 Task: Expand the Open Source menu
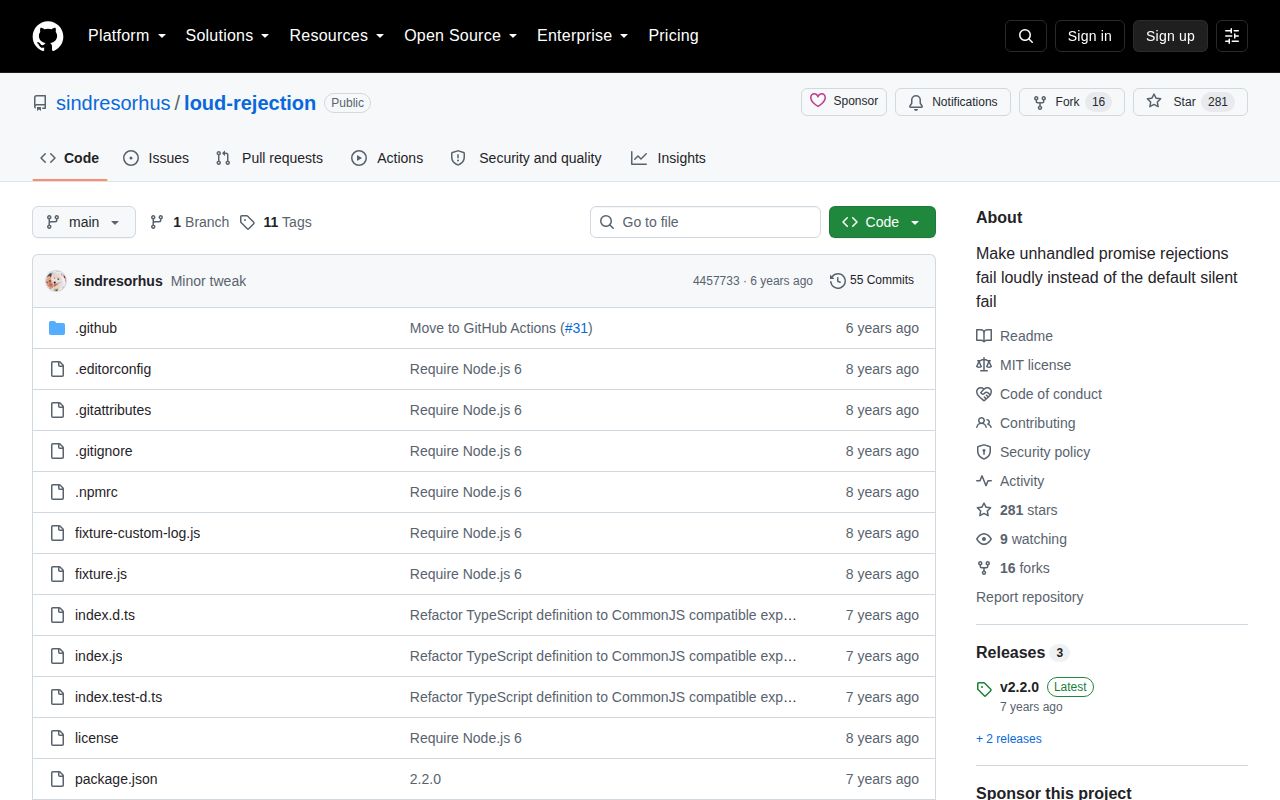[x=460, y=36]
